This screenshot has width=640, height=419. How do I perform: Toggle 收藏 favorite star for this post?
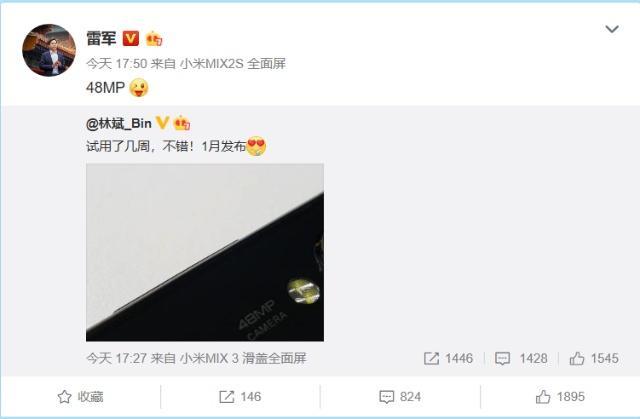pos(80,397)
